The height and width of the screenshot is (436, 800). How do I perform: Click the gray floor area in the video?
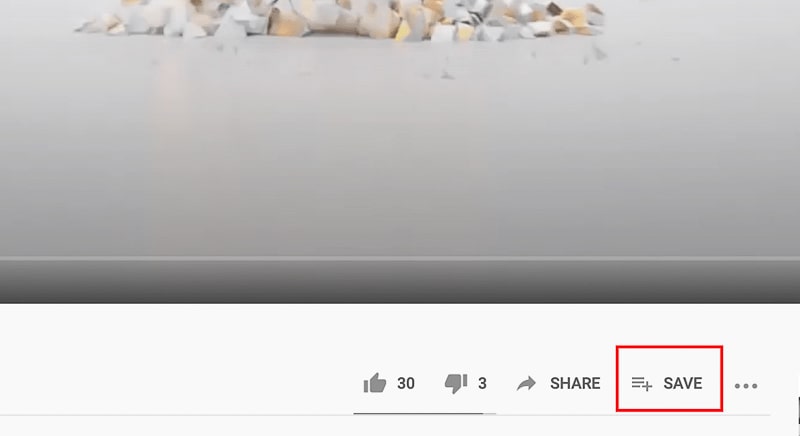[x=400, y=153]
